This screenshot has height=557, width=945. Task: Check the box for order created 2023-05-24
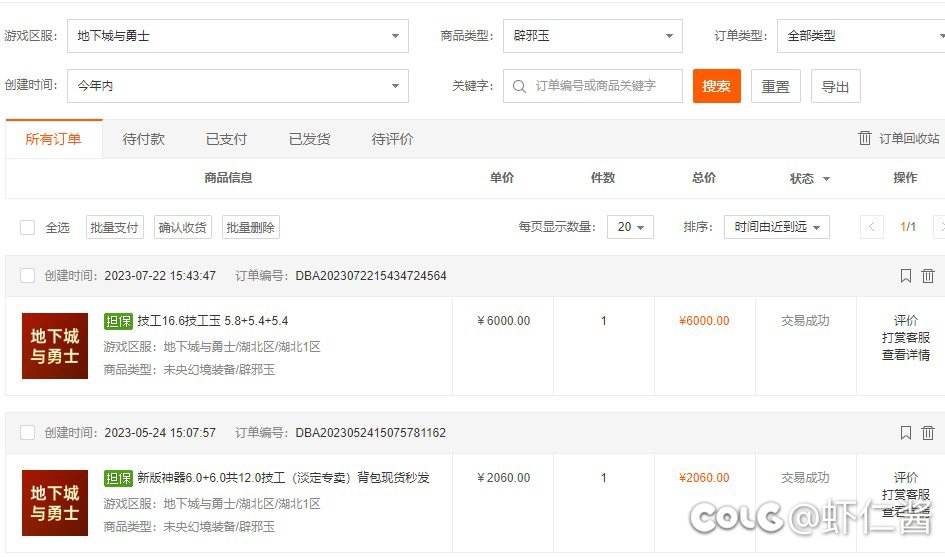pos(27,432)
